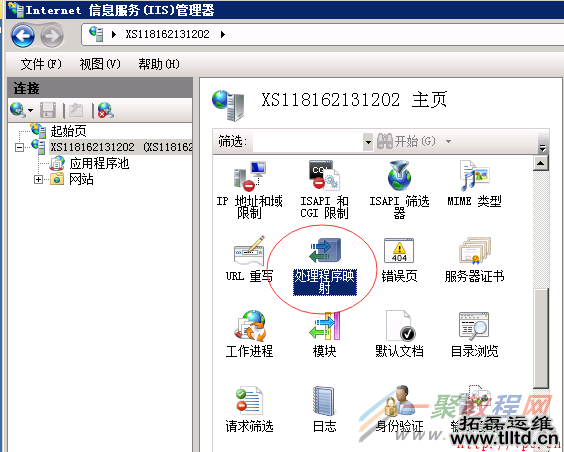Open MIME 类型 feature

[474, 184]
